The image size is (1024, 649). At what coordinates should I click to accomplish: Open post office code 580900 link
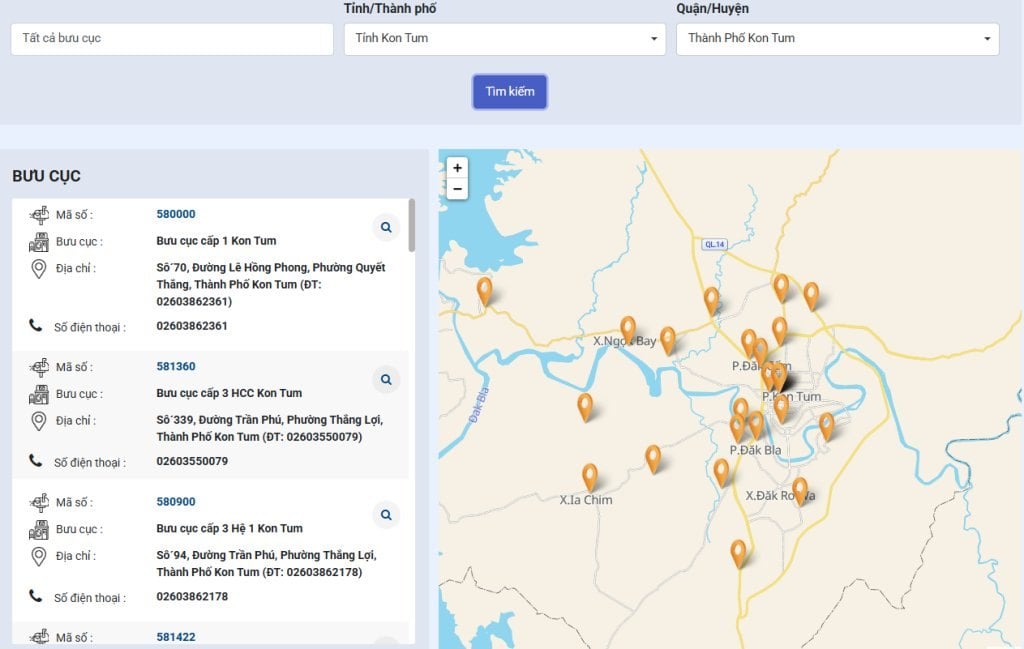(176, 502)
